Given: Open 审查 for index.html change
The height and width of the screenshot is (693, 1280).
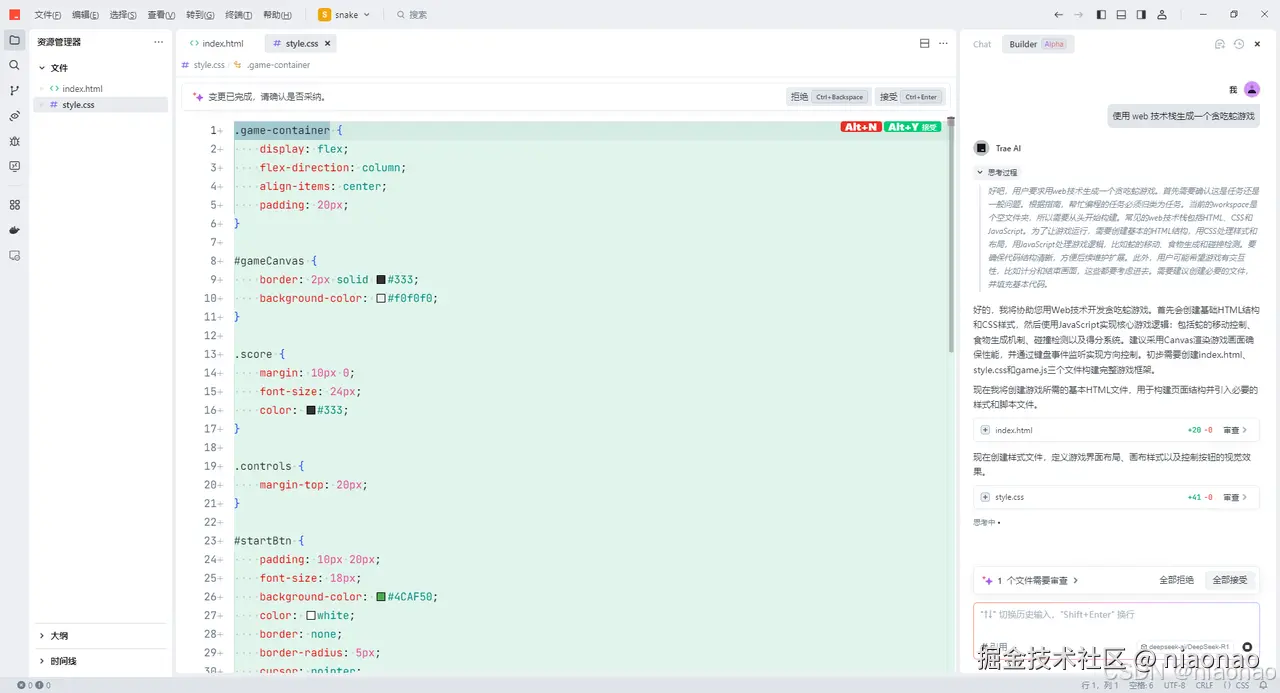Looking at the screenshot, I should pyautogui.click(x=1236, y=430).
